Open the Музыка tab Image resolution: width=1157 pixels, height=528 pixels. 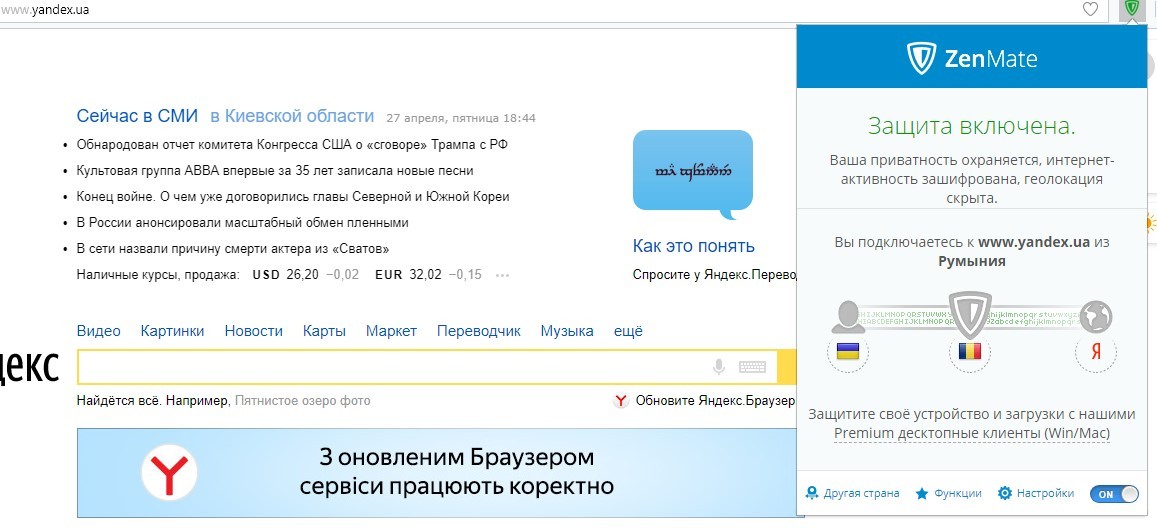567,331
